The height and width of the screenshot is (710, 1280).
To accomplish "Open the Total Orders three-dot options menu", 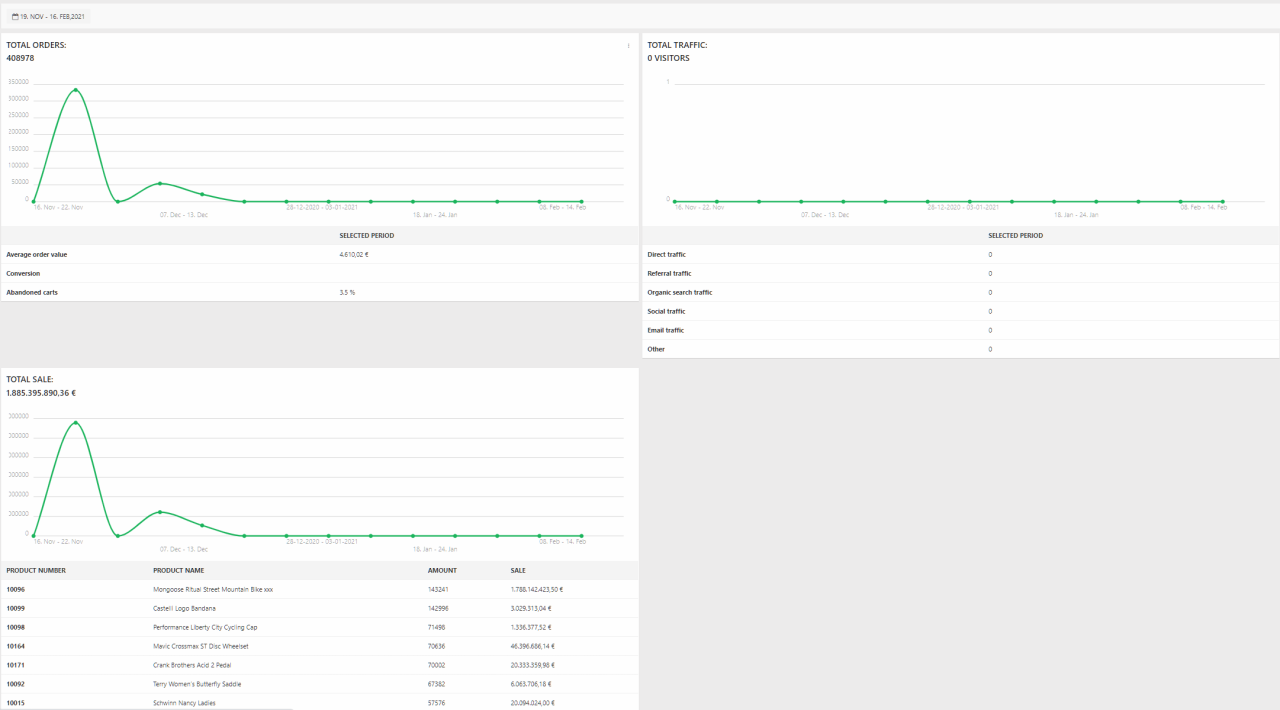I will 628,46.
